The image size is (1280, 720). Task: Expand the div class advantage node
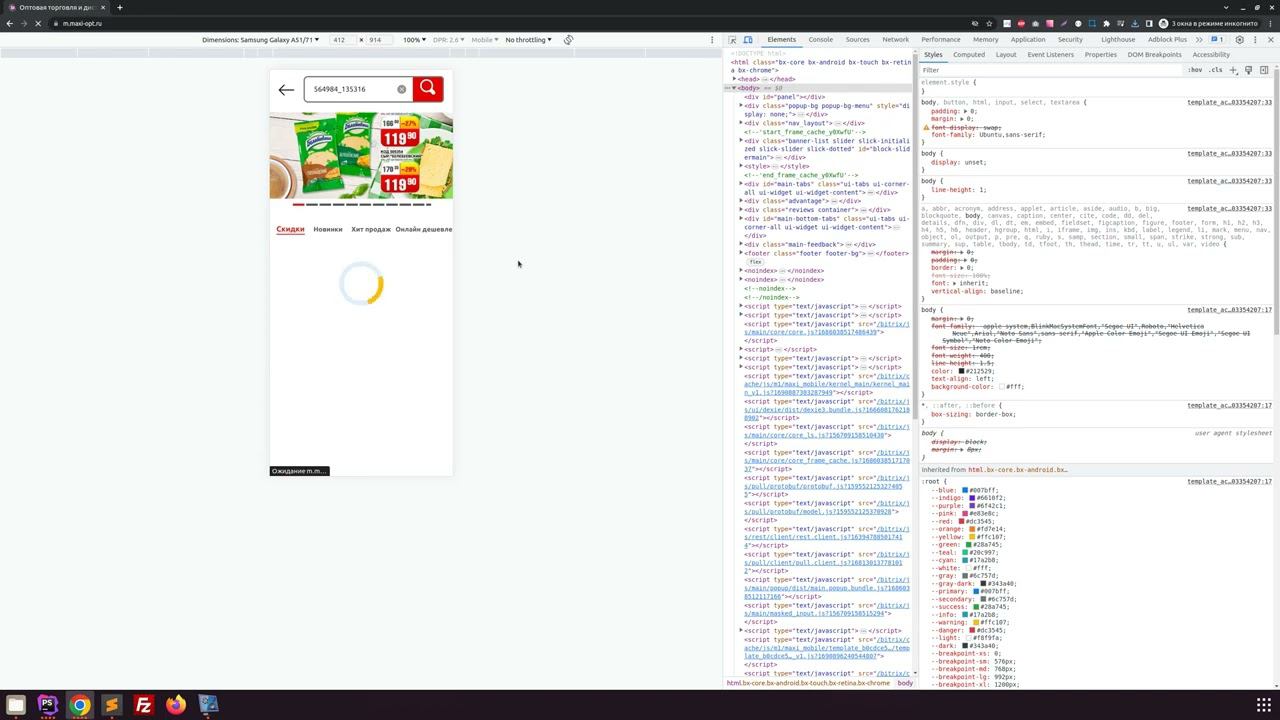coord(741,201)
